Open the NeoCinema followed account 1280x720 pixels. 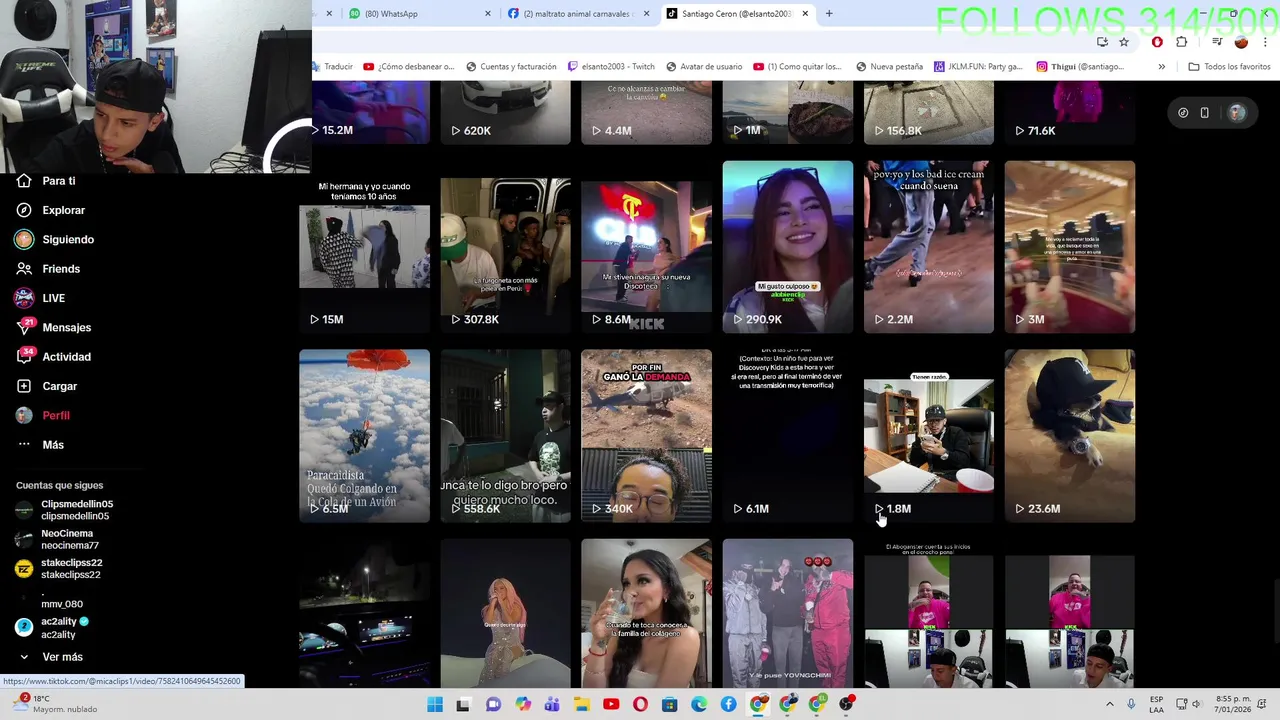click(58, 540)
